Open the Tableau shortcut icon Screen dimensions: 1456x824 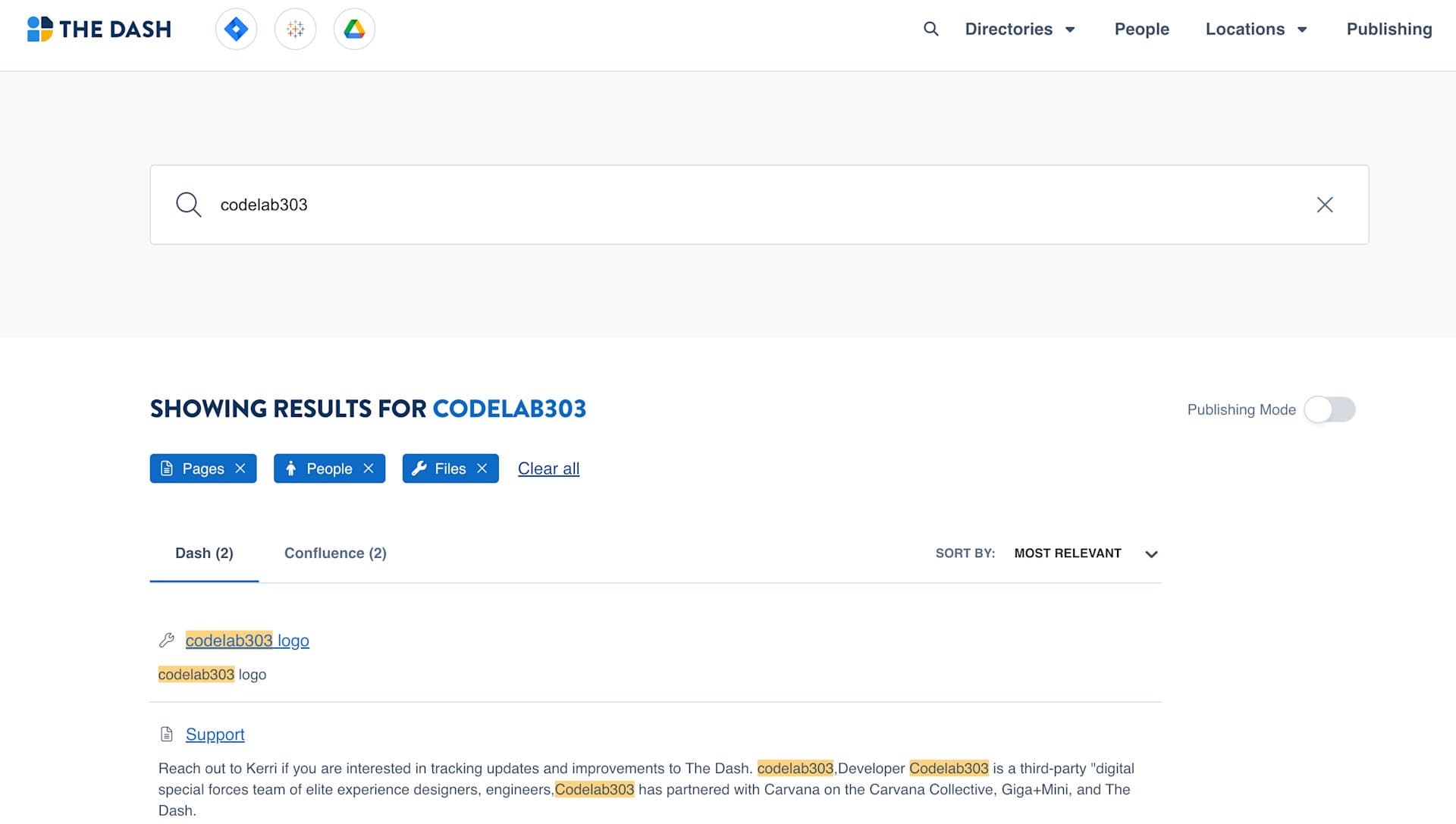click(295, 29)
